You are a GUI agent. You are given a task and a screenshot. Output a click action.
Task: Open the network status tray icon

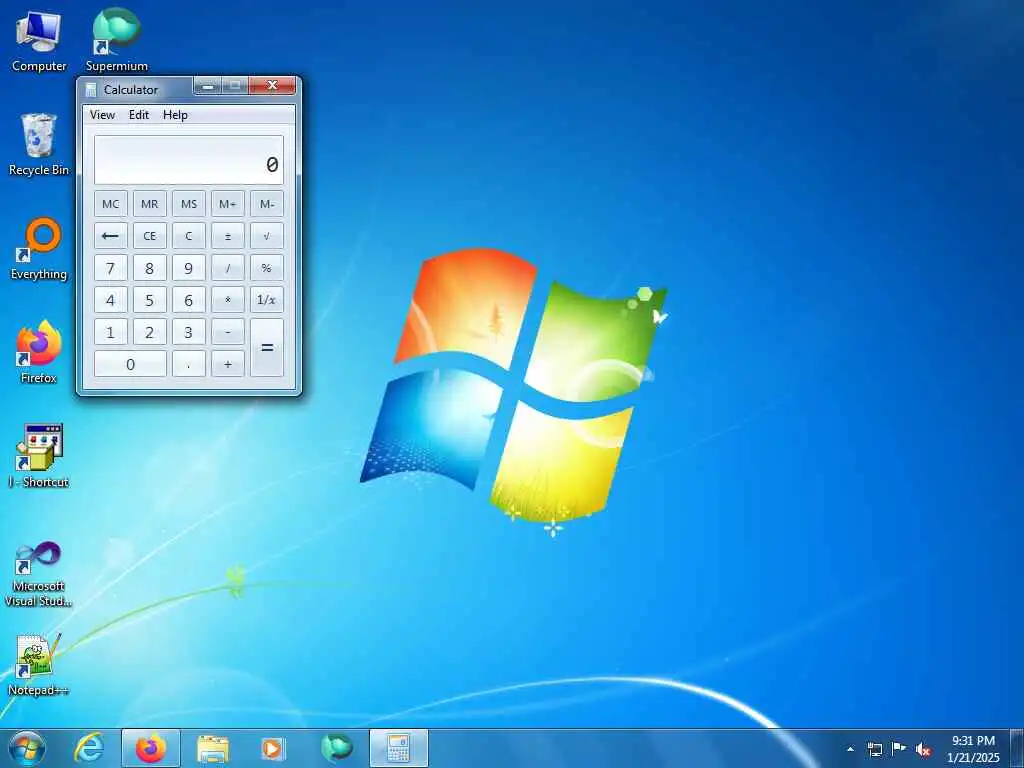coord(874,749)
